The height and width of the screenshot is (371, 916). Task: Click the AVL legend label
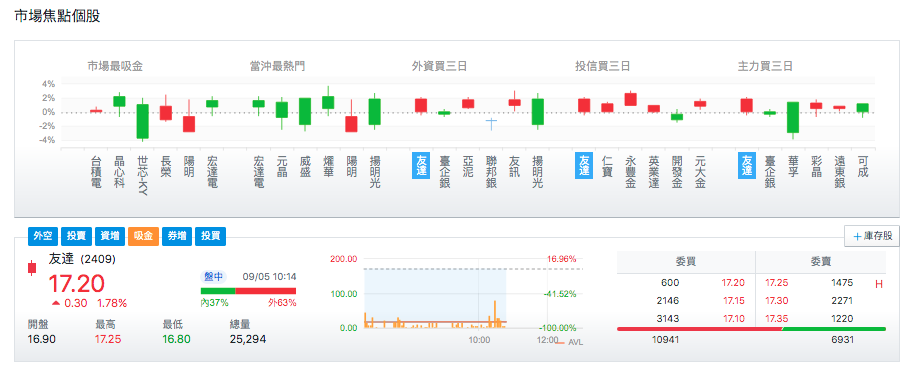pos(575,342)
